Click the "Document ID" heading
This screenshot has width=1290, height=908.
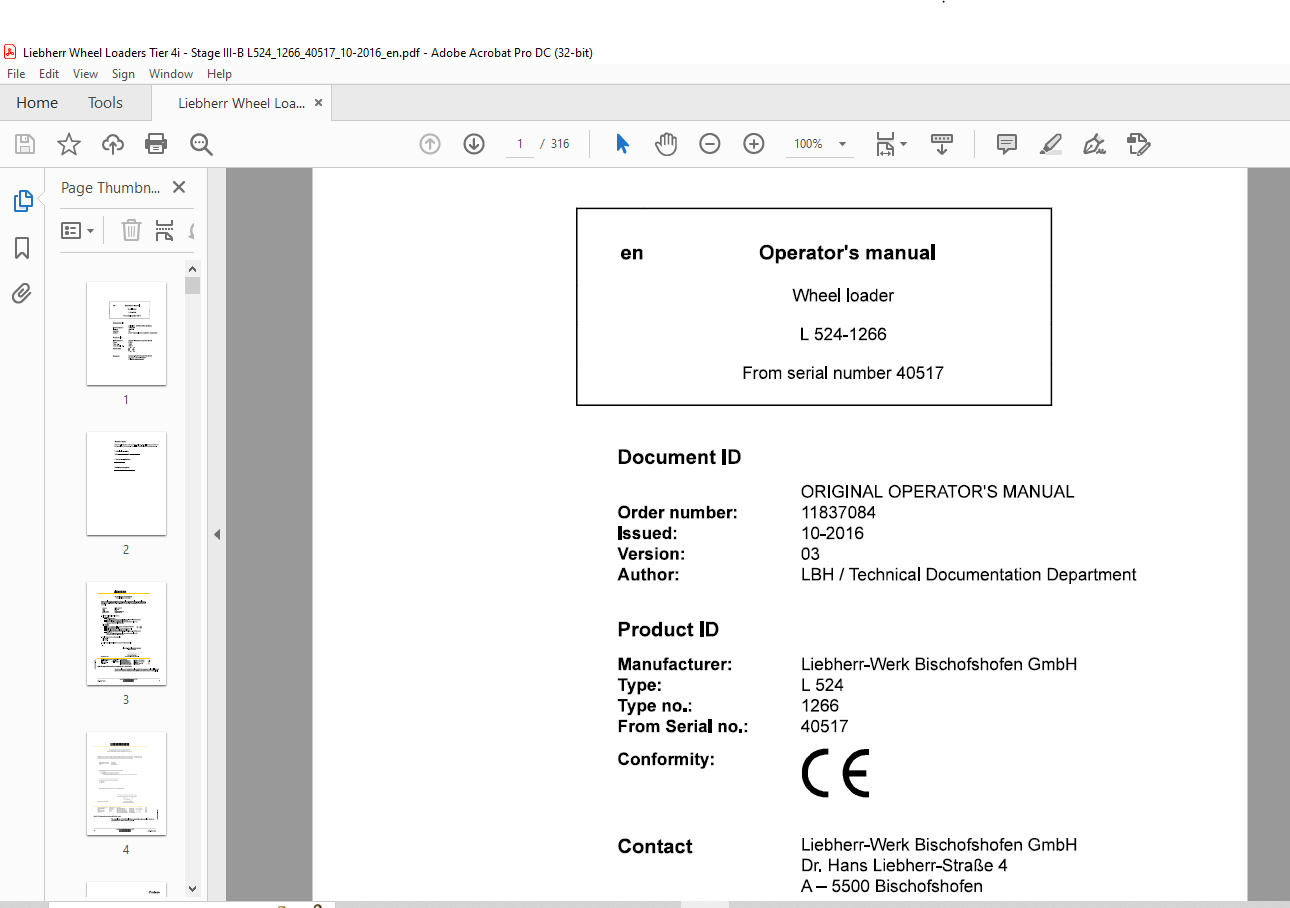click(x=679, y=458)
